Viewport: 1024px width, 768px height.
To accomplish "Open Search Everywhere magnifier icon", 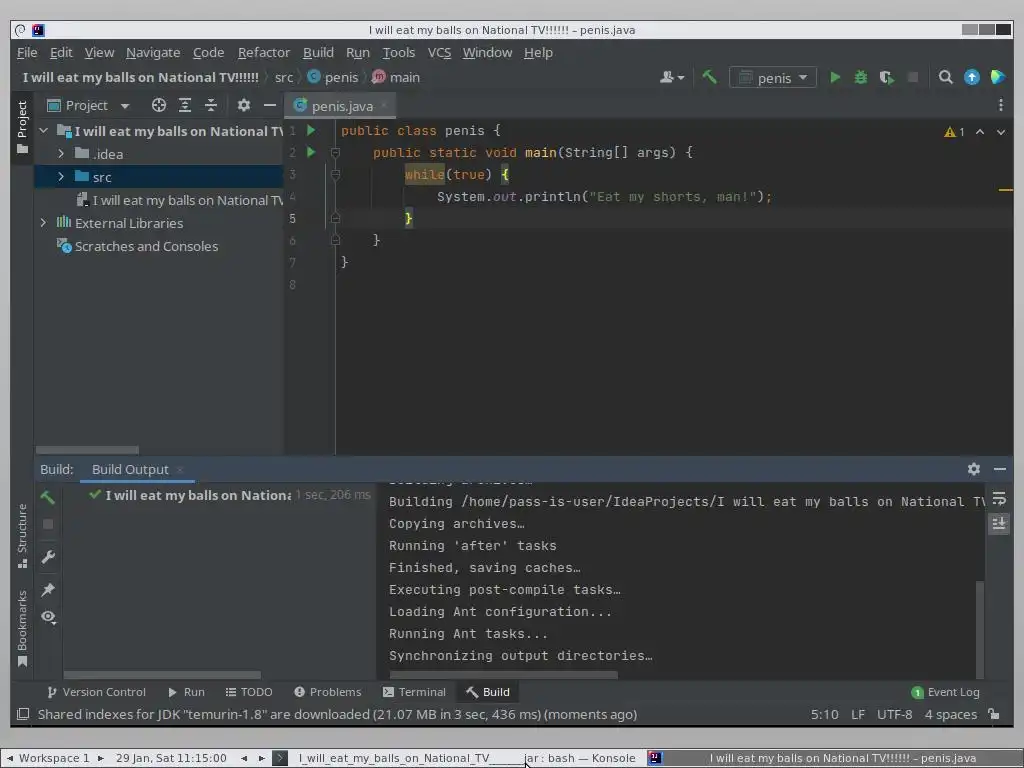I will click(945, 77).
